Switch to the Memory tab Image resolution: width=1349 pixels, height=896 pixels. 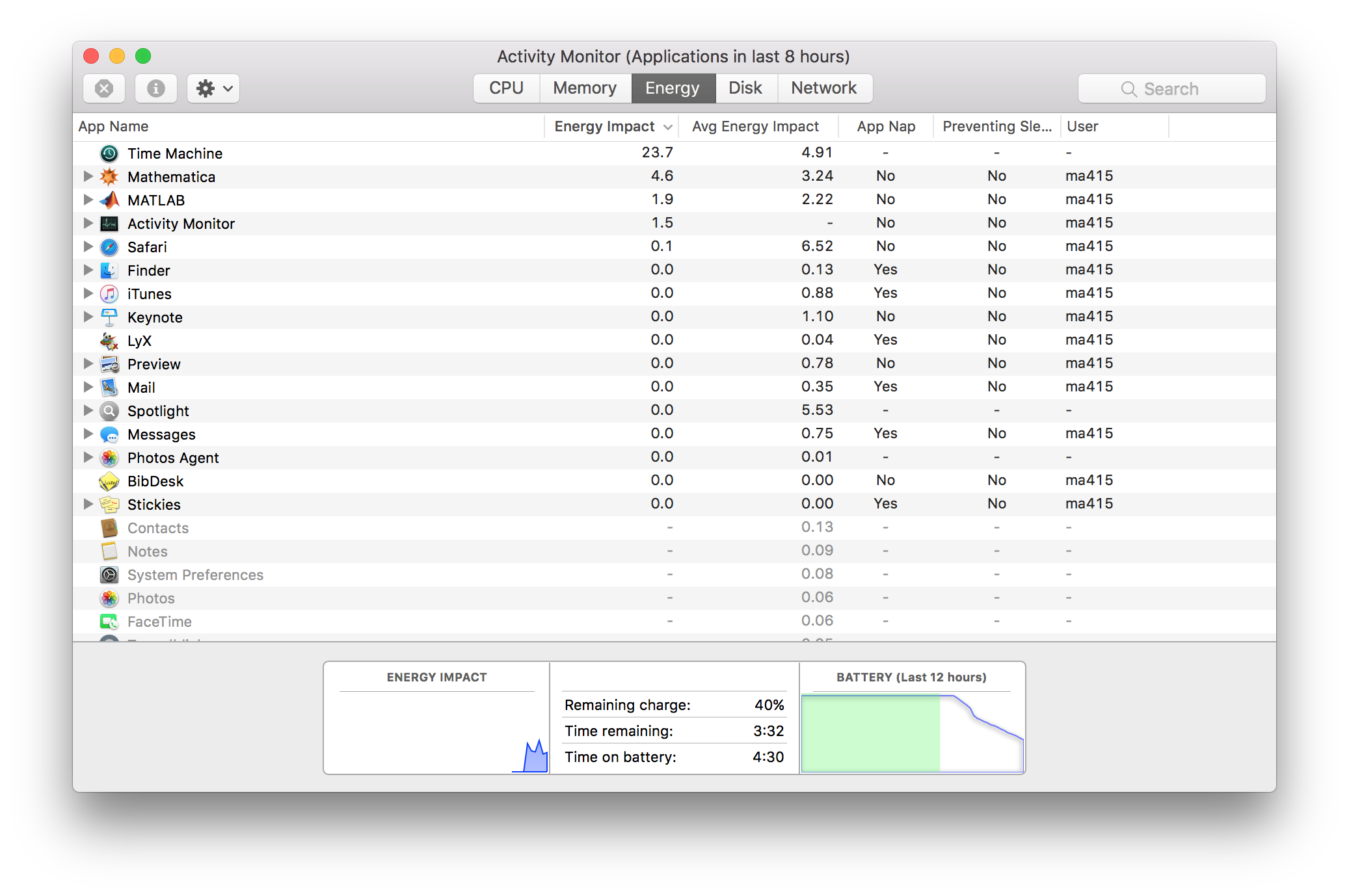coord(585,88)
